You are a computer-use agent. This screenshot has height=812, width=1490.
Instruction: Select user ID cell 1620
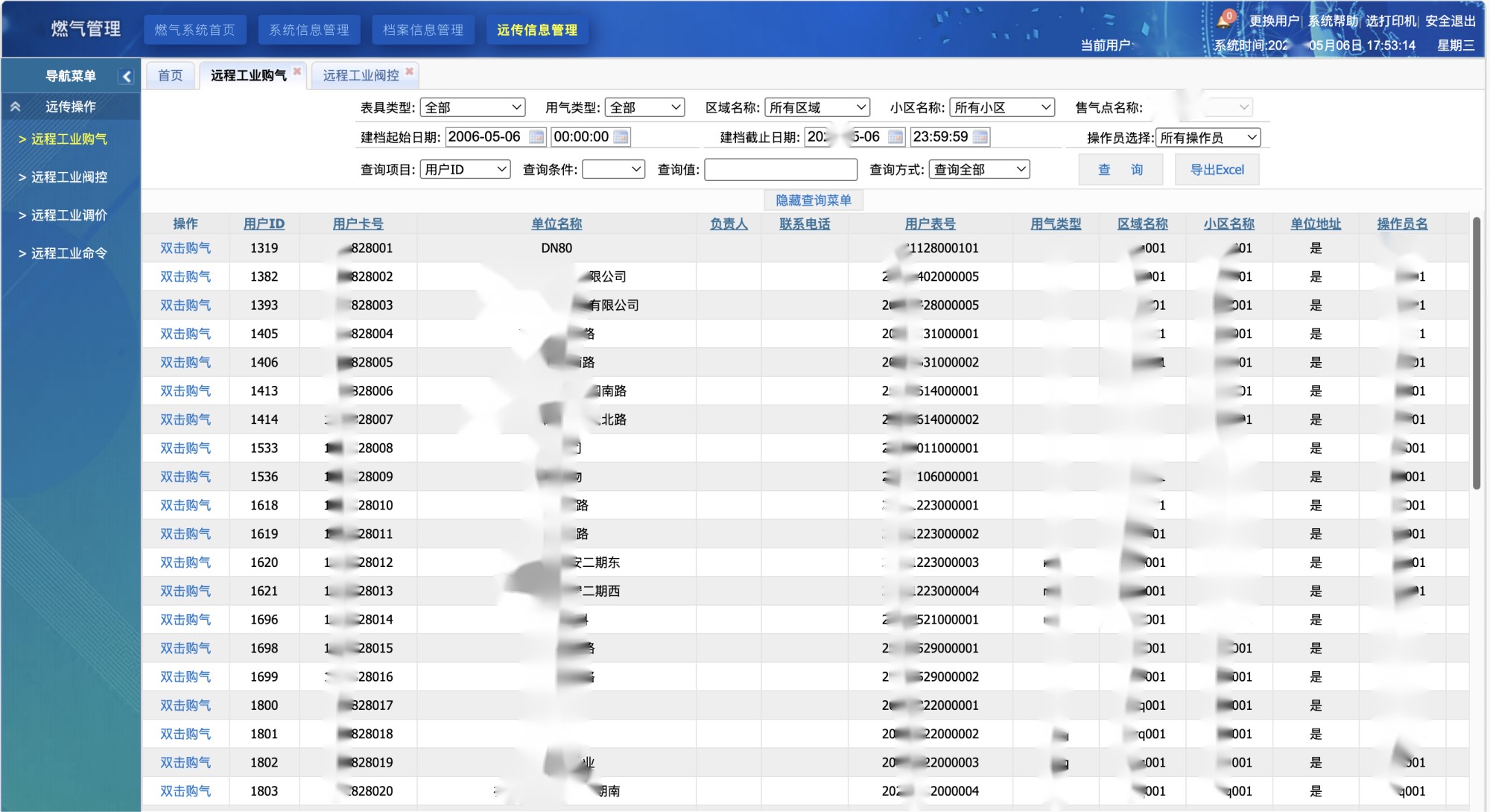pyautogui.click(x=264, y=562)
